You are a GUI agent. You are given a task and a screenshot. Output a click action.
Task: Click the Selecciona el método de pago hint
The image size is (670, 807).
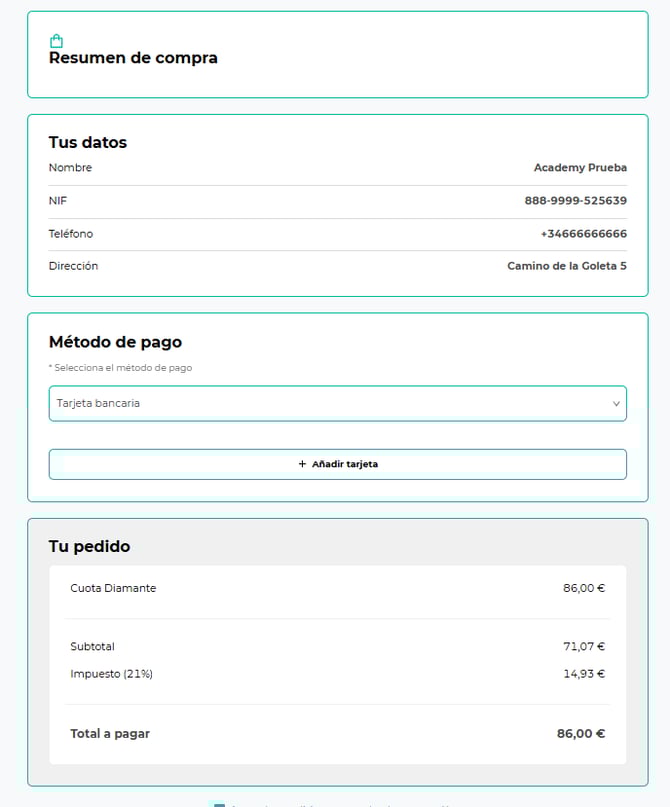coord(120,368)
